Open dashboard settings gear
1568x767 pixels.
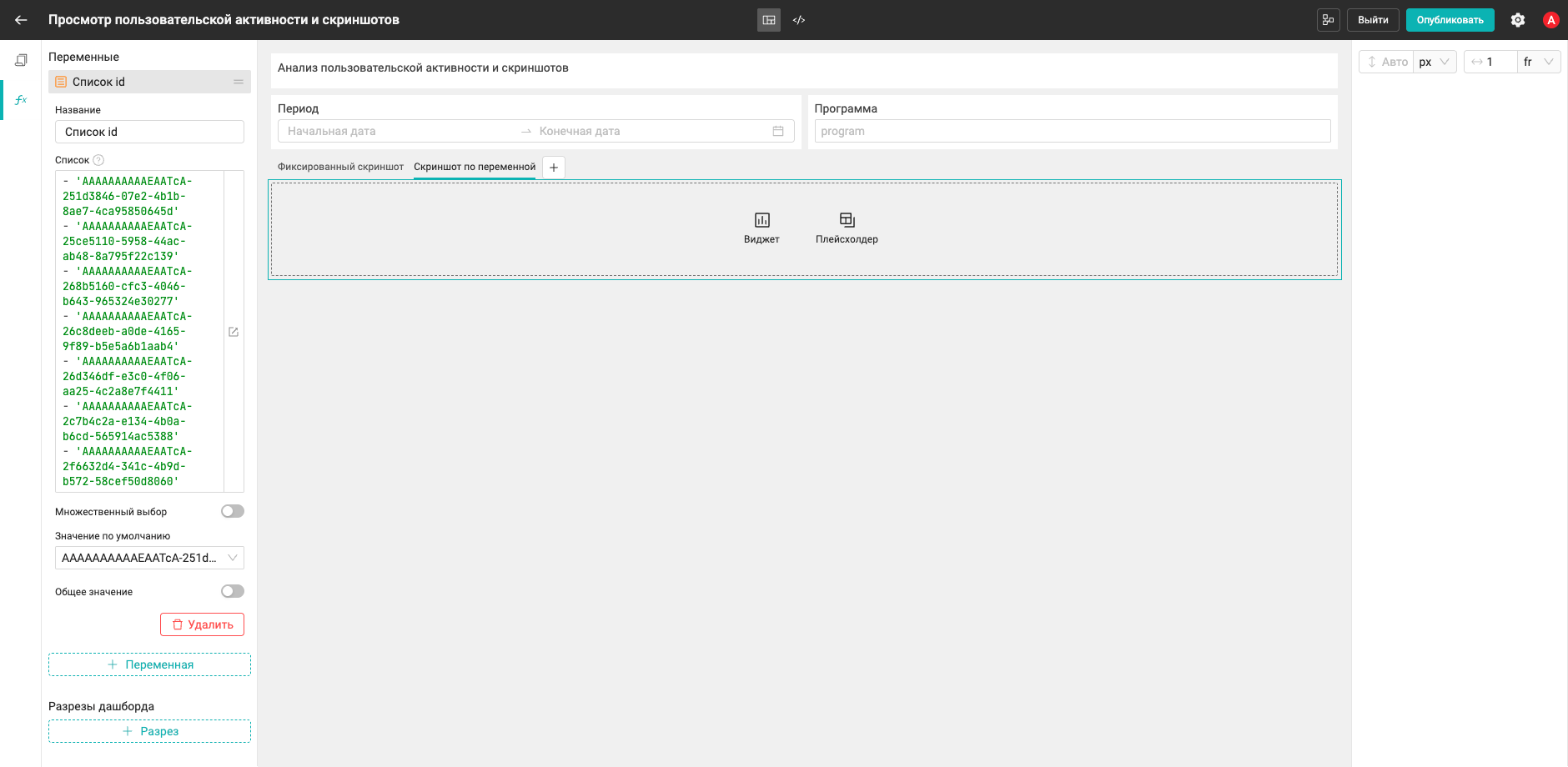[x=1518, y=20]
